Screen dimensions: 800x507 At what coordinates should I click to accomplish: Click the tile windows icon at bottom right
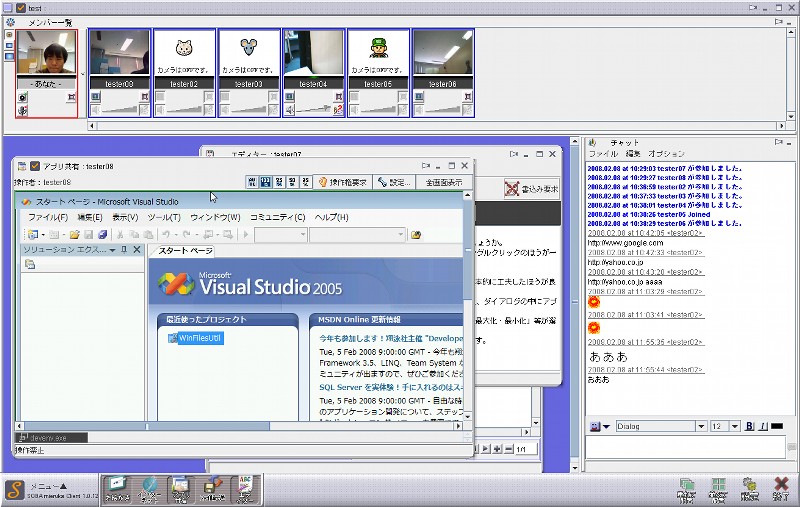[718, 490]
